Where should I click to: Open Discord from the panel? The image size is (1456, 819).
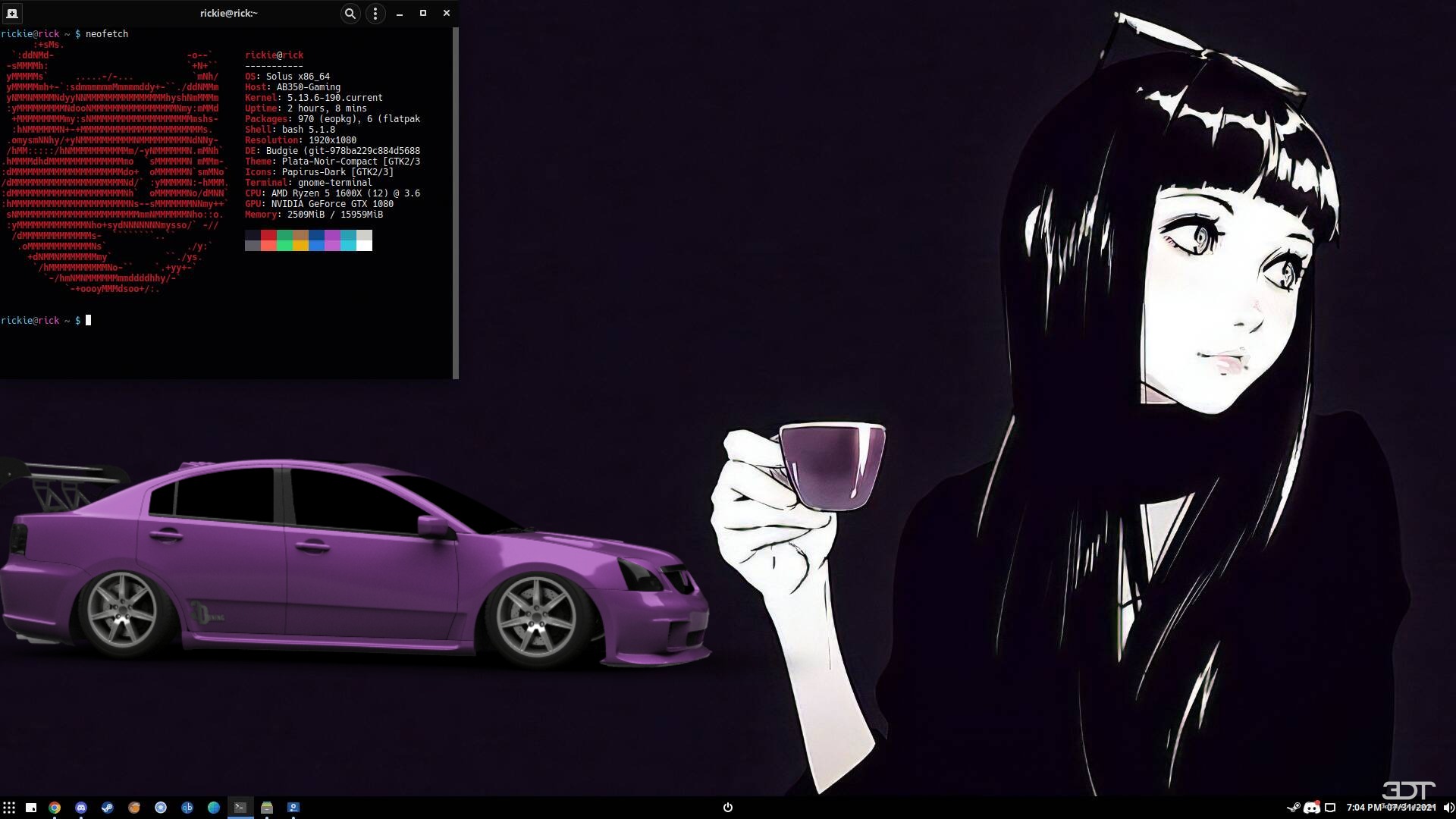[x=81, y=808]
